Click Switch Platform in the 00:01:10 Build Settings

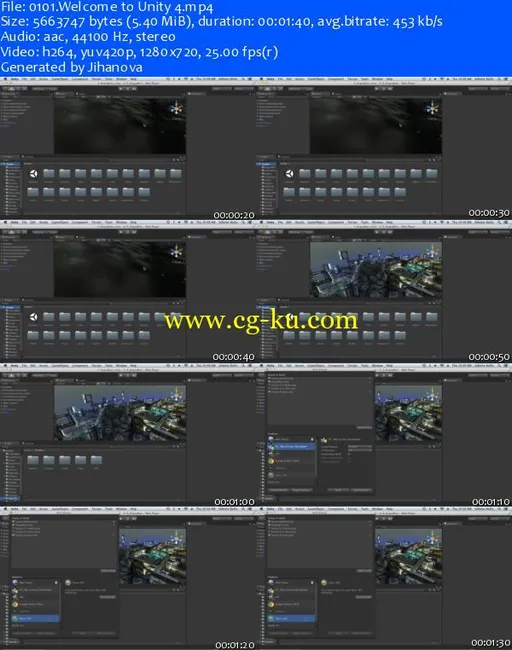(x=278, y=490)
